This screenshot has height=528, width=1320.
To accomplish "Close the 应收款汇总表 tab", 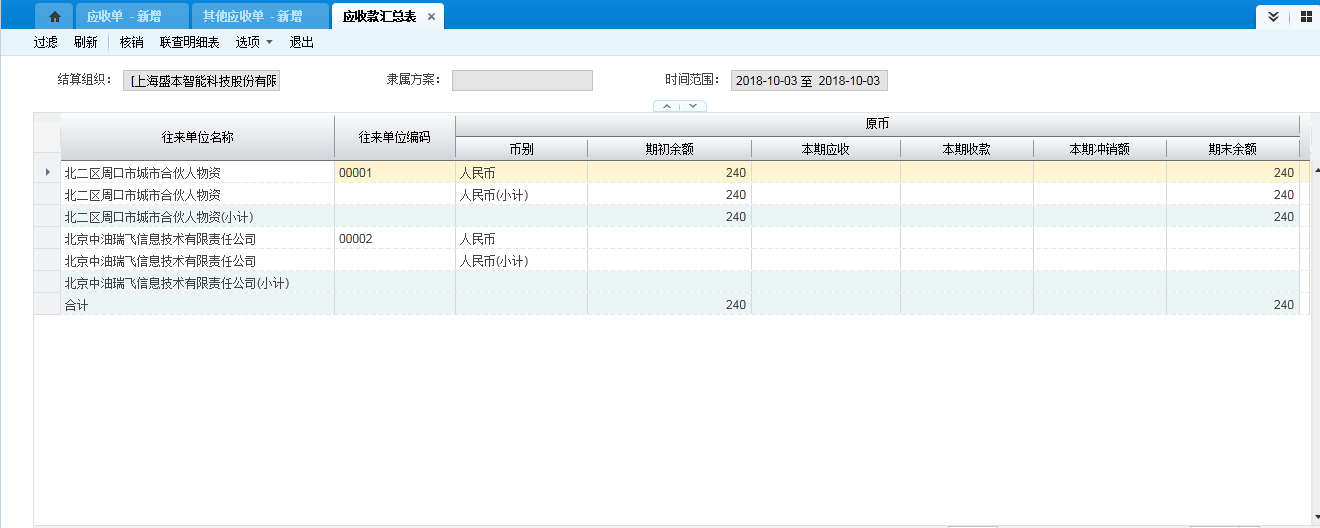I will (x=431, y=17).
